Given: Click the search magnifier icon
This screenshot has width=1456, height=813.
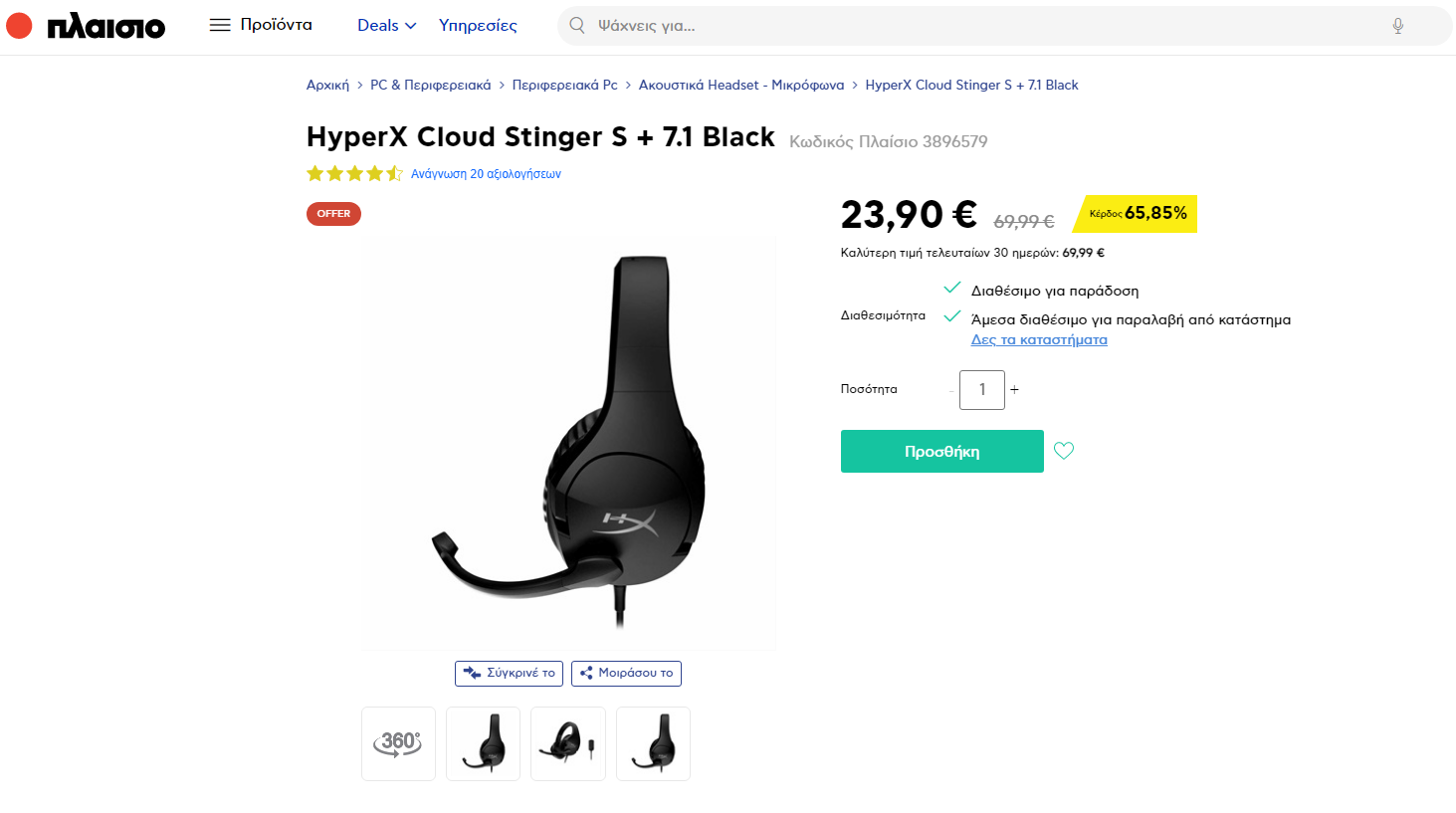Looking at the screenshot, I should pos(577,26).
